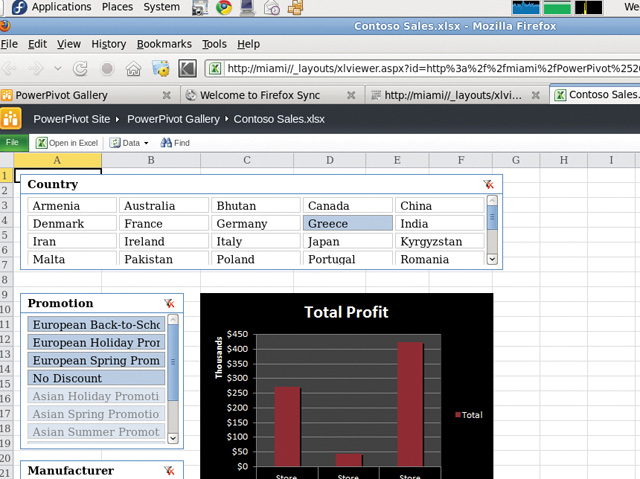Go to PowerPivot Gallery breadcrumb link
Viewport: 640px width, 479px height.
coord(173,119)
